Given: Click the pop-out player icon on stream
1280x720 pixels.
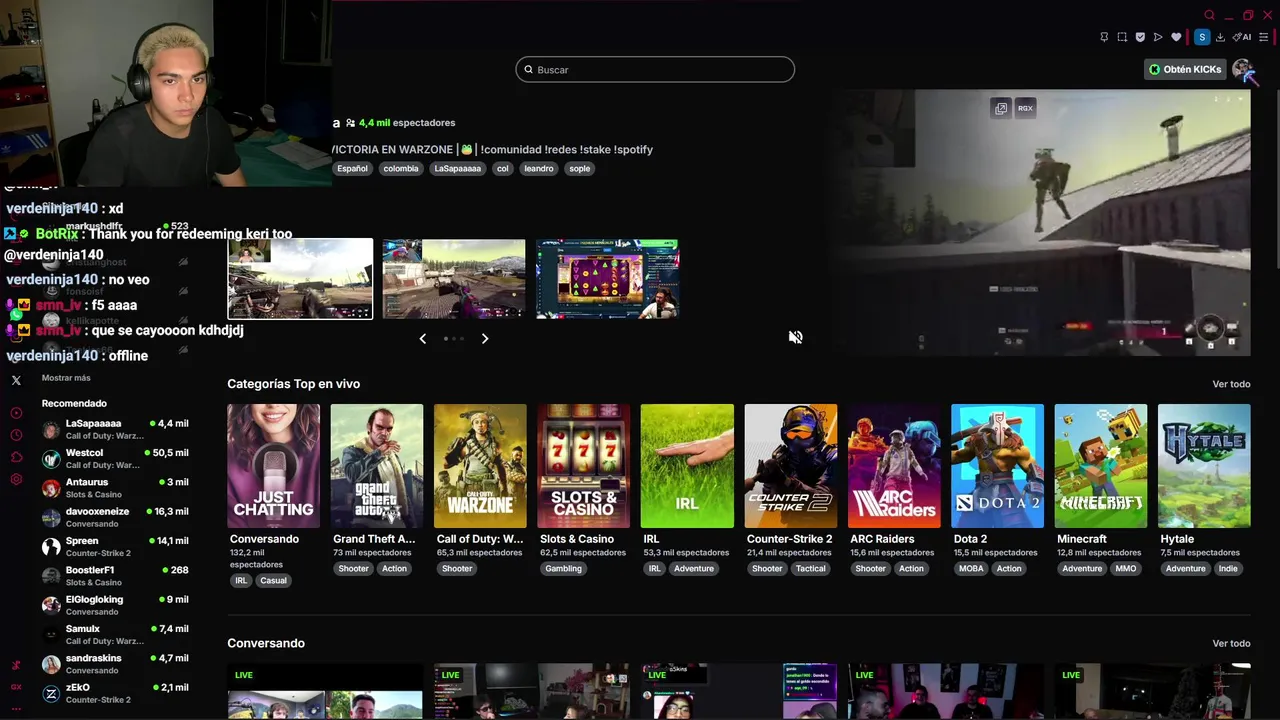Looking at the screenshot, I should point(1001,108).
